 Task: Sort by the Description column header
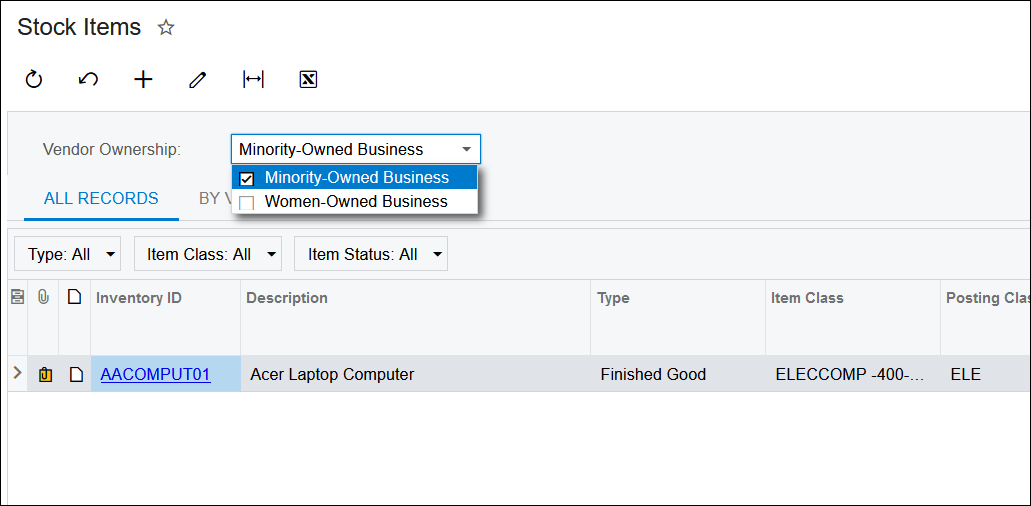287,298
